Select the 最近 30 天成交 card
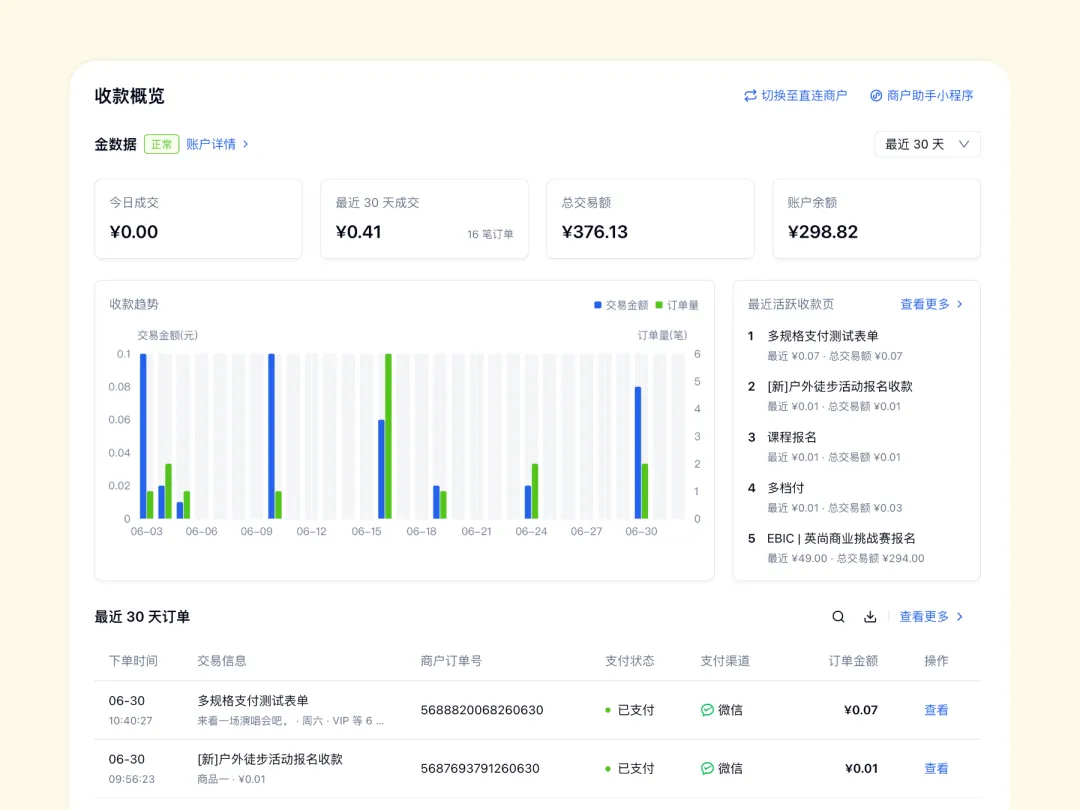1080x810 pixels. coord(424,219)
